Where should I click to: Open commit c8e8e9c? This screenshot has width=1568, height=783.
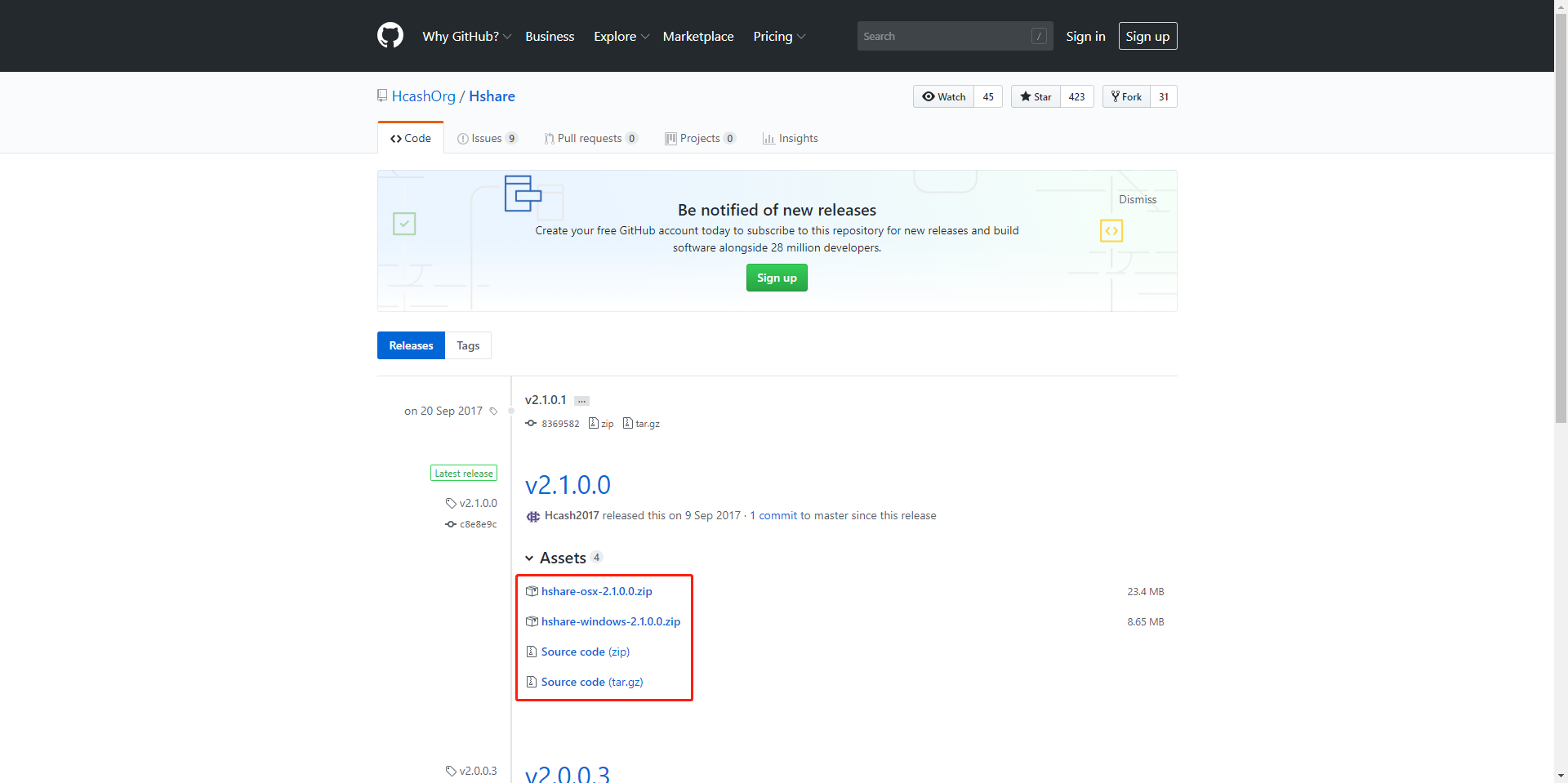point(471,524)
